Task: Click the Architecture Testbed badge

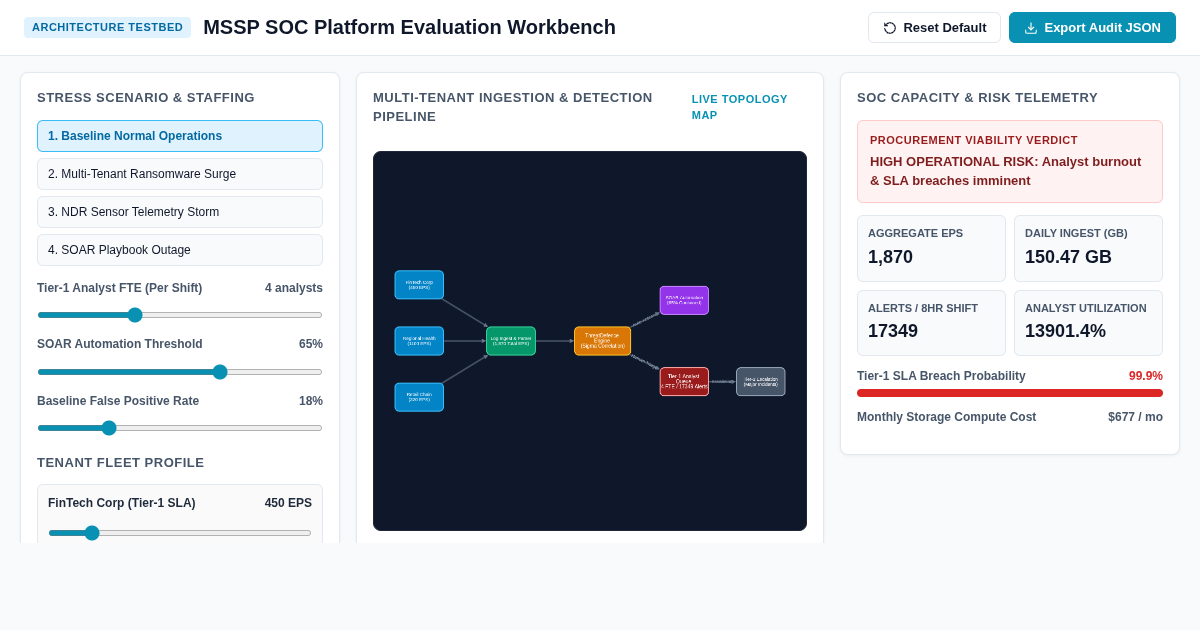Action: tap(107, 27)
